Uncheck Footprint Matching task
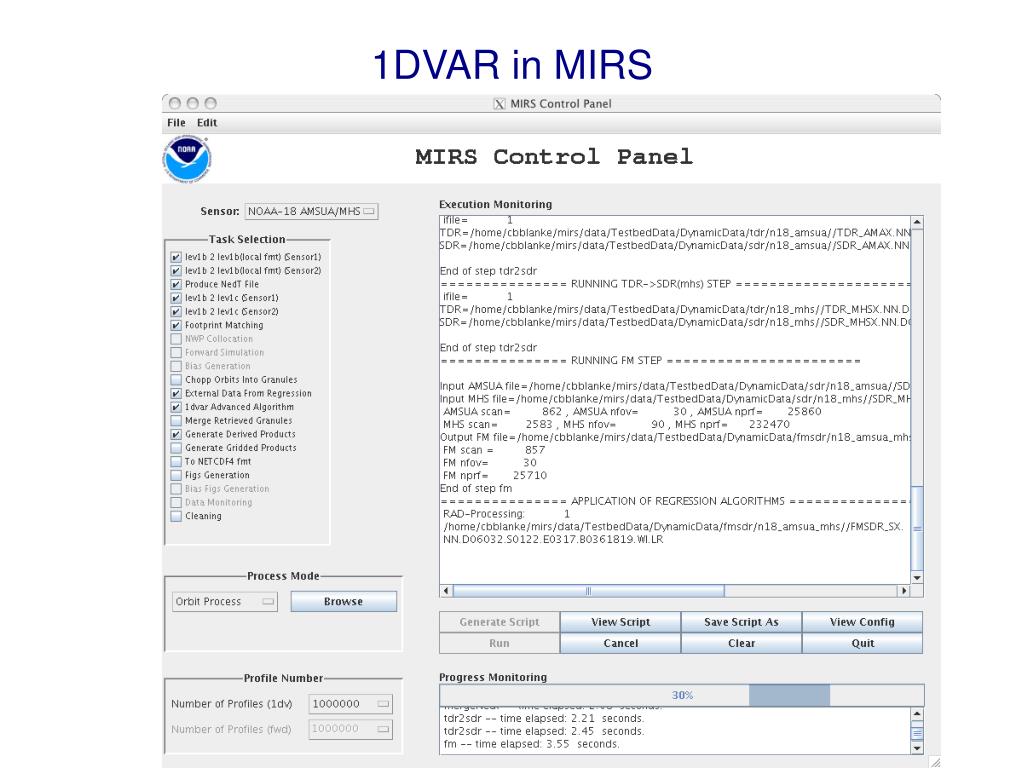The width and height of the screenshot is (1024, 768). click(x=176, y=325)
